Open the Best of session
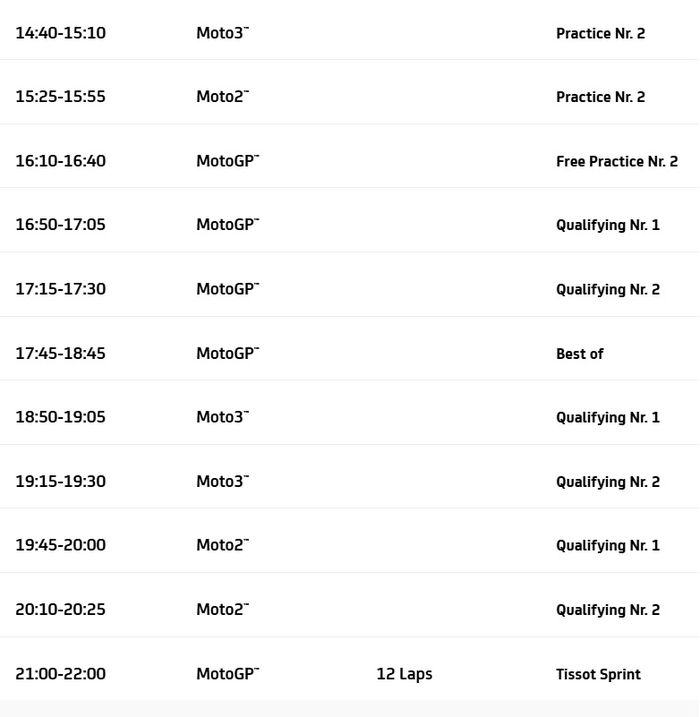 [579, 353]
